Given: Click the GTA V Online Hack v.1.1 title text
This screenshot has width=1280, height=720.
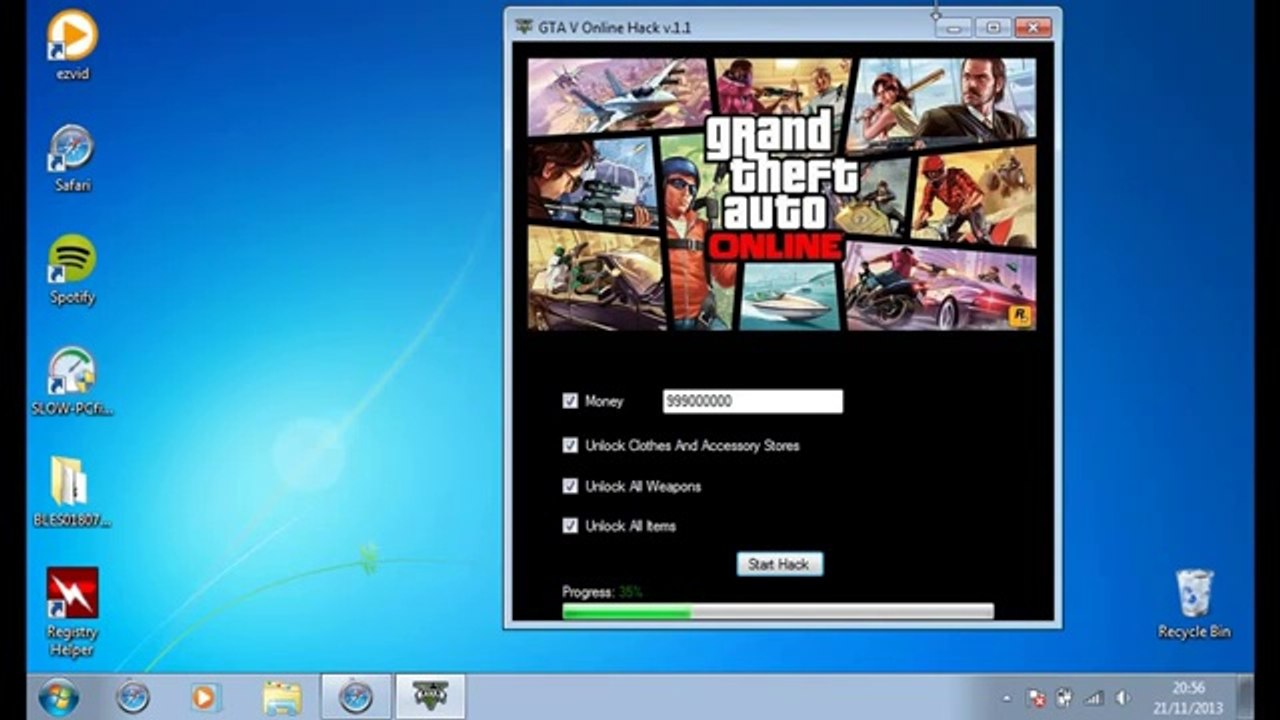Looking at the screenshot, I should pos(615,27).
